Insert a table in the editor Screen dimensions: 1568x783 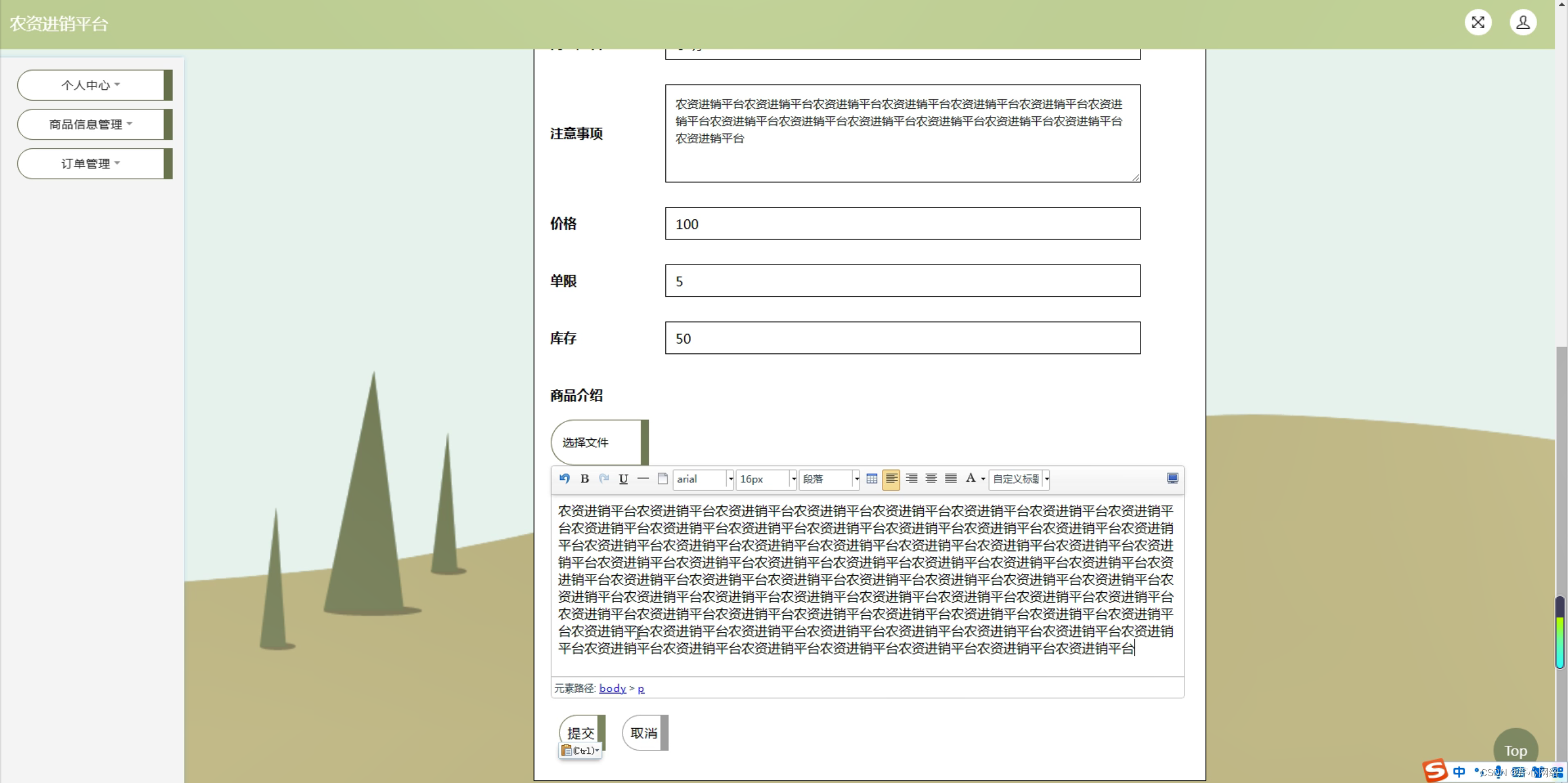coord(872,479)
